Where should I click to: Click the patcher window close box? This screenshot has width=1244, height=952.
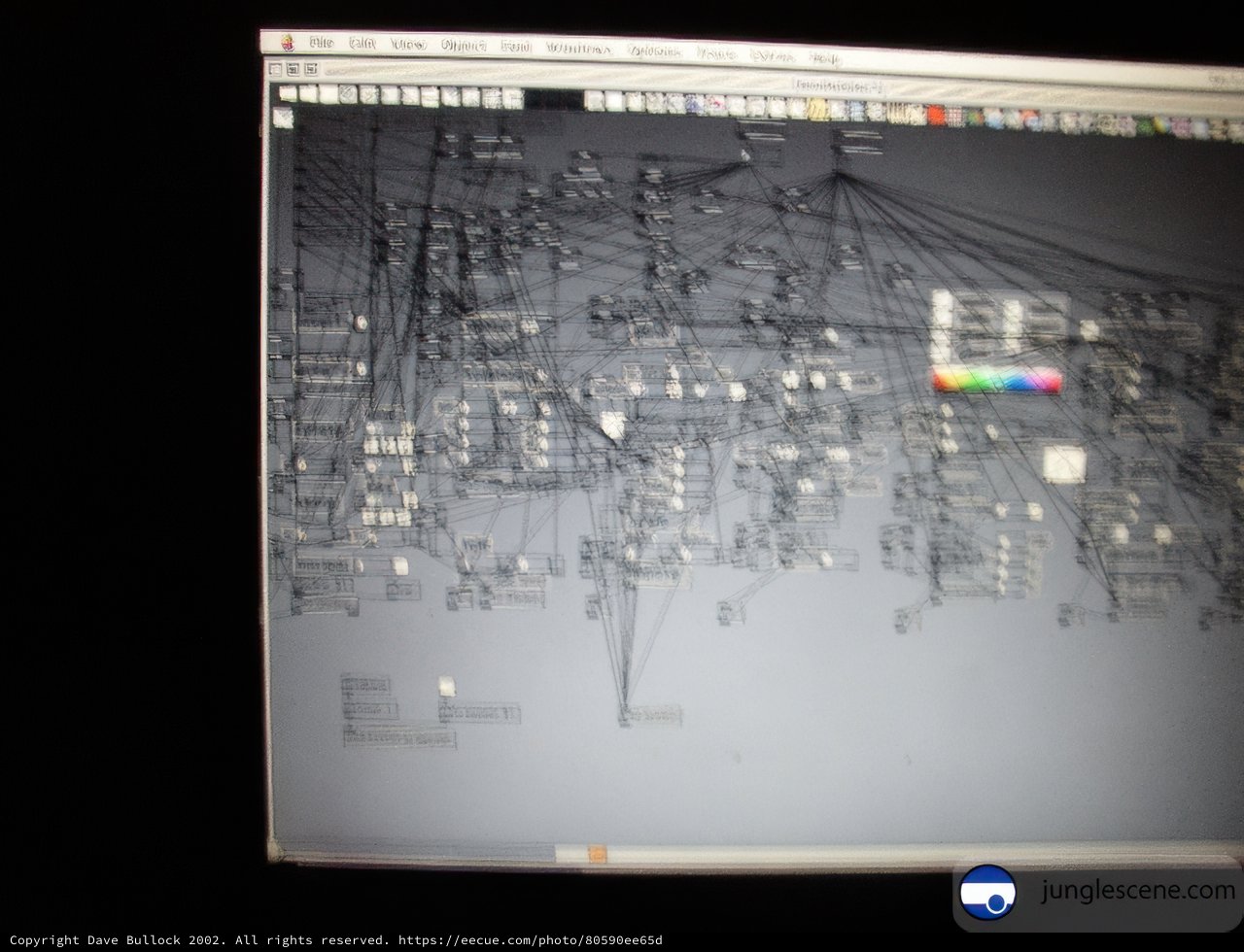click(275, 70)
